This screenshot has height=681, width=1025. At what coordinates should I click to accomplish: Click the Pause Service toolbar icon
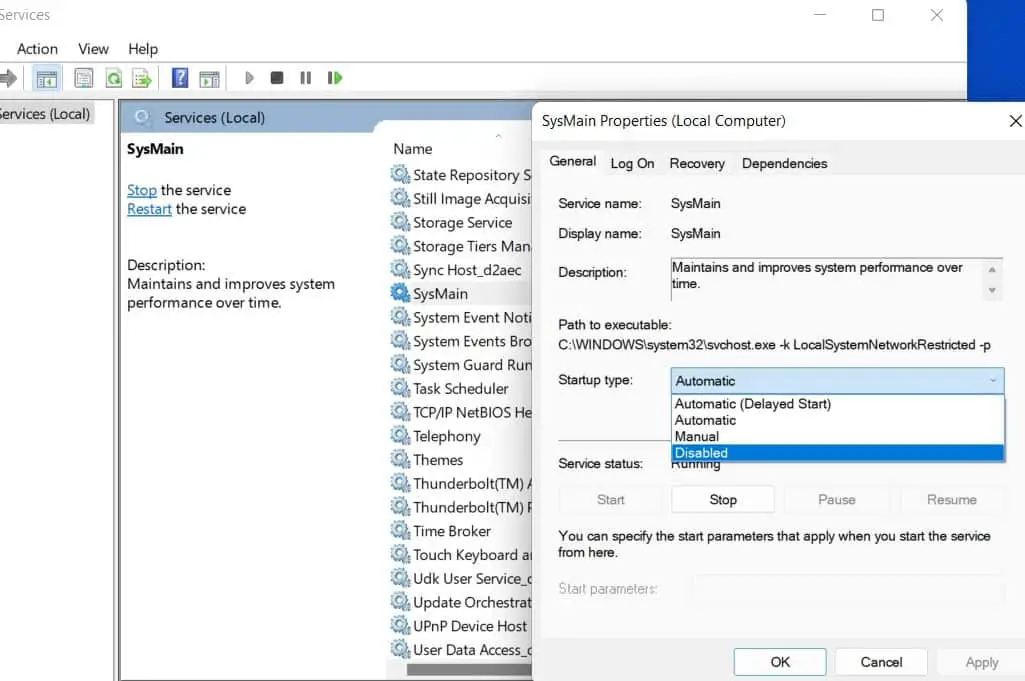click(x=306, y=78)
